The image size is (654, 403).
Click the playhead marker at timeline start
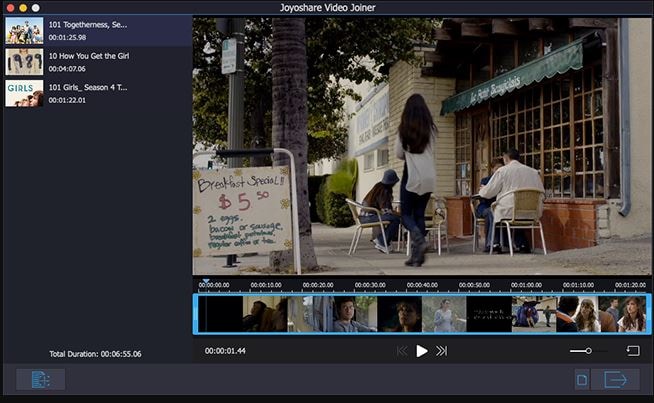pyautogui.click(x=206, y=282)
